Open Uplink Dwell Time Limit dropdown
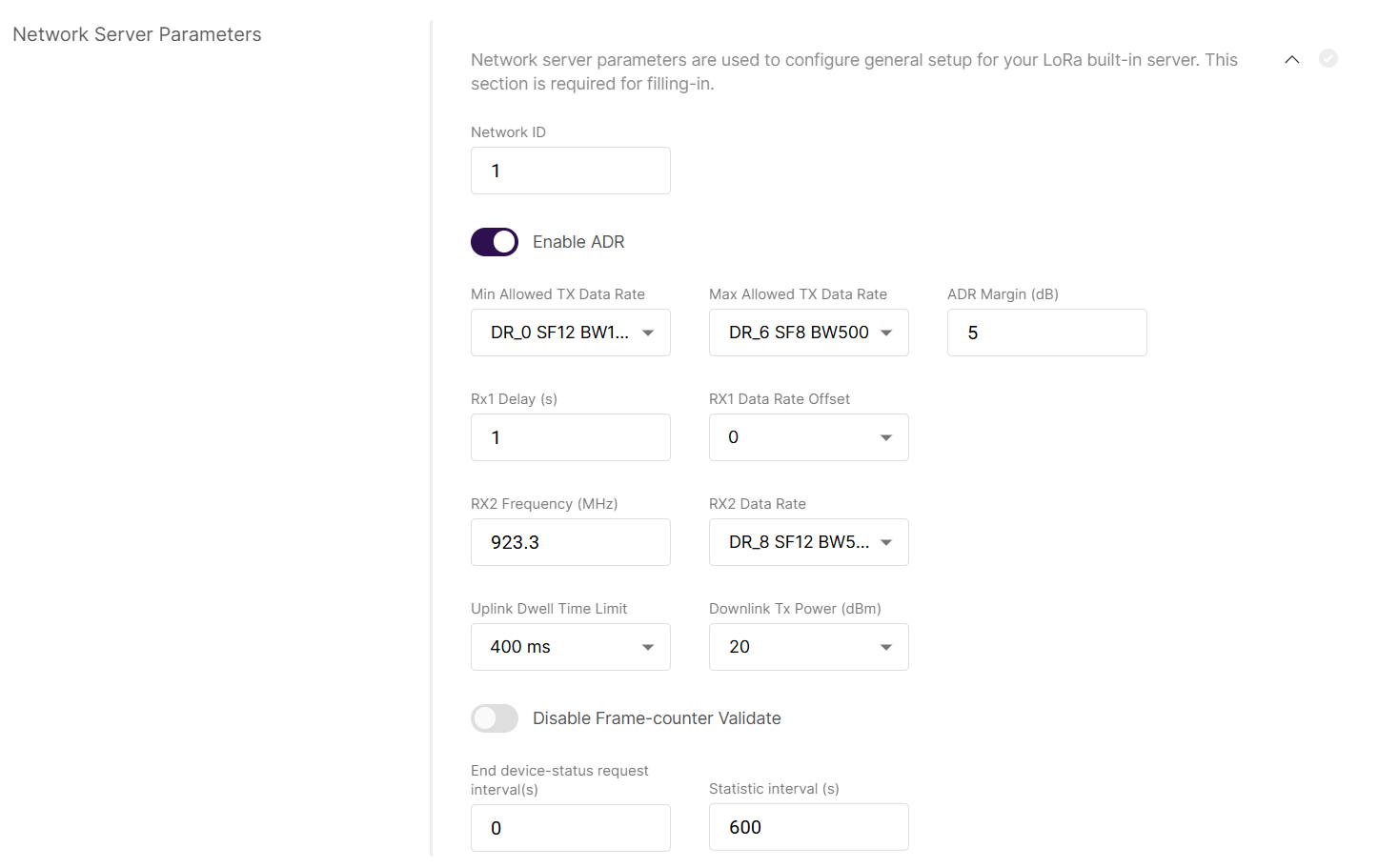This screenshot has height=868, width=1378. (571, 647)
